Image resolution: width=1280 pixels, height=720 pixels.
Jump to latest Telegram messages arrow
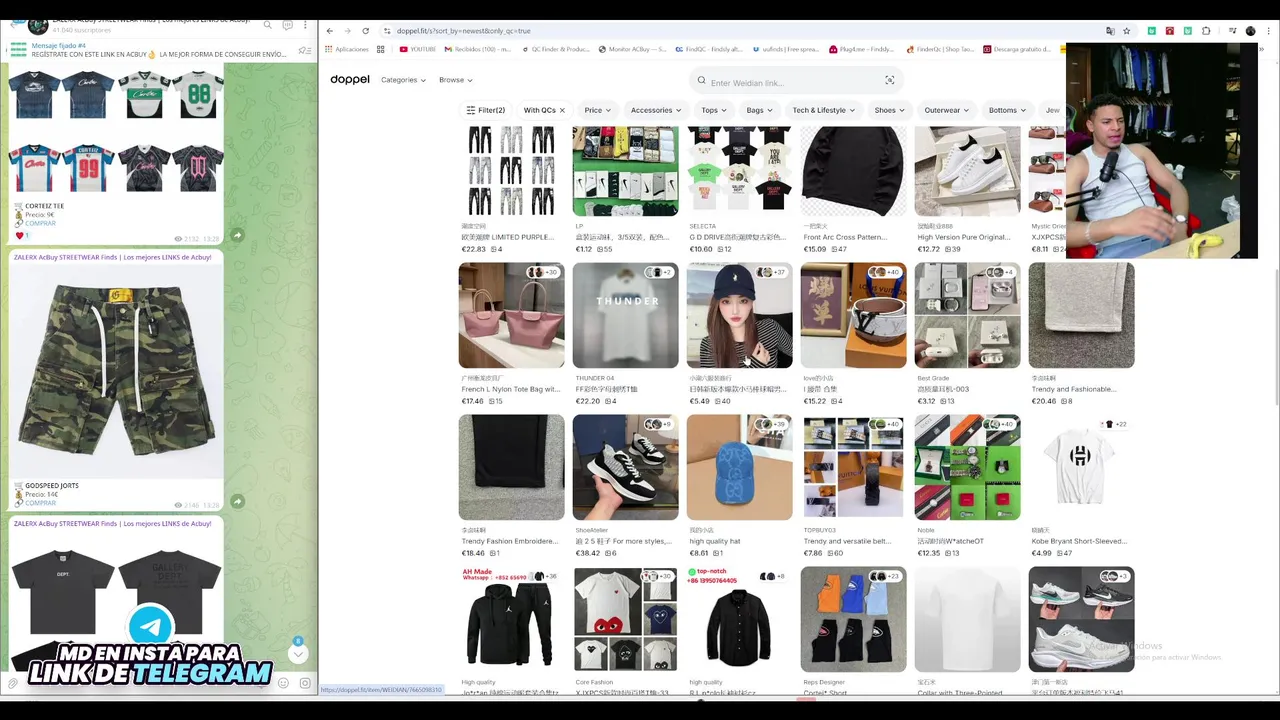[x=297, y=653]
